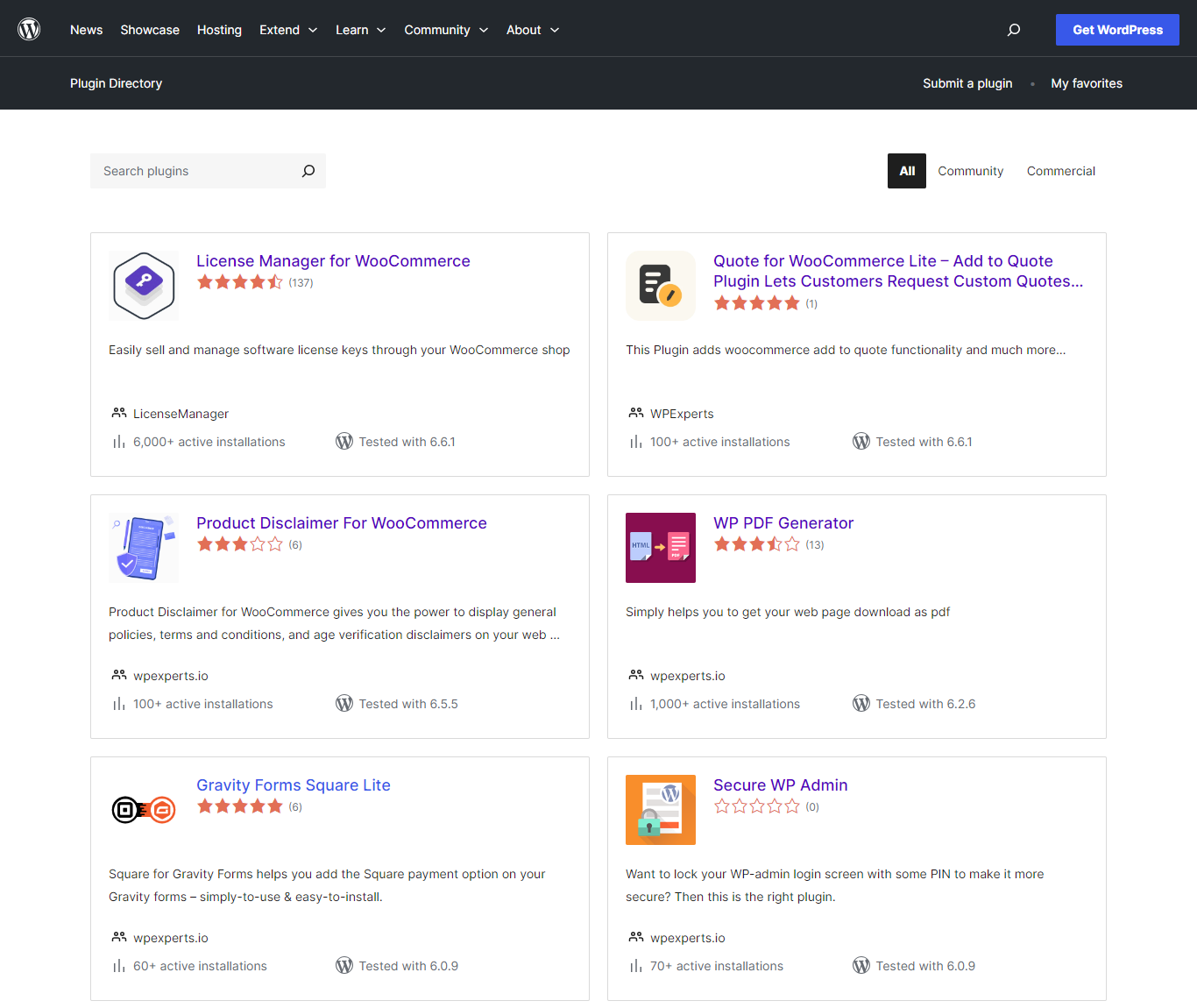Click installations chart icon for 1,000+ installs
The width and height of the screenshot is (1197, 1008).
pos(636,704)
